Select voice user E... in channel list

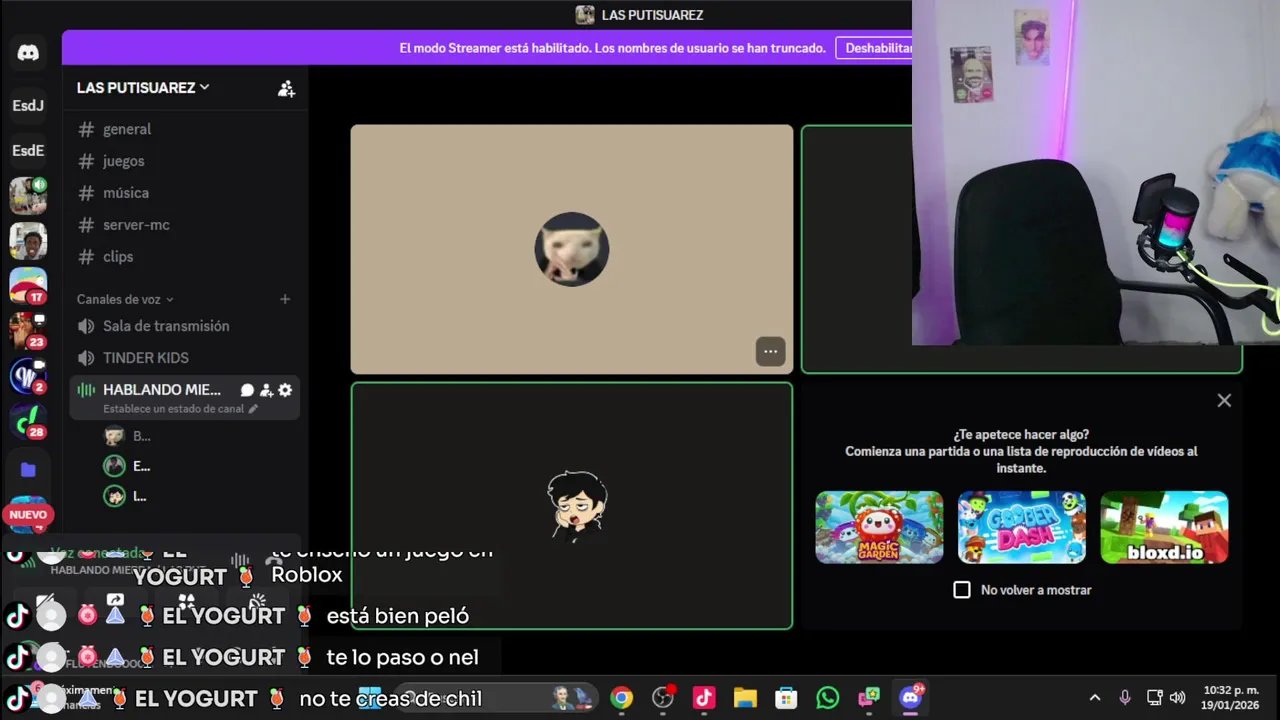[x=128, y=466]
